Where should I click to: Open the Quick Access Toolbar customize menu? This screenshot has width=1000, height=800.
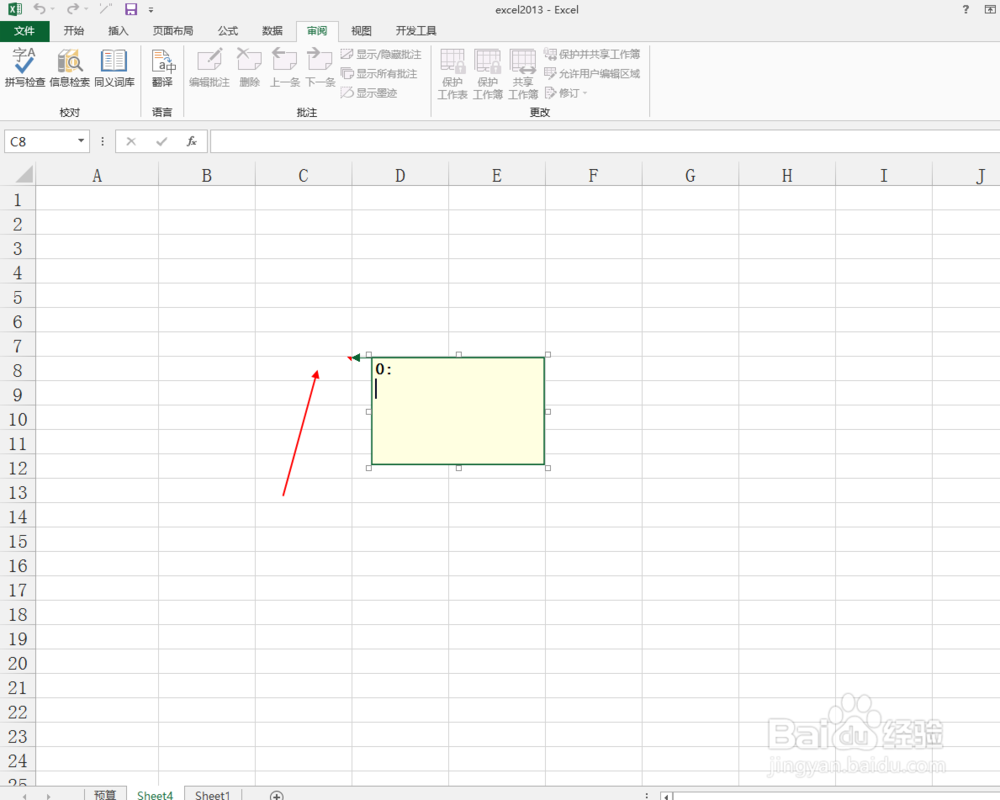pyautogui.click(x=153, y=9)
